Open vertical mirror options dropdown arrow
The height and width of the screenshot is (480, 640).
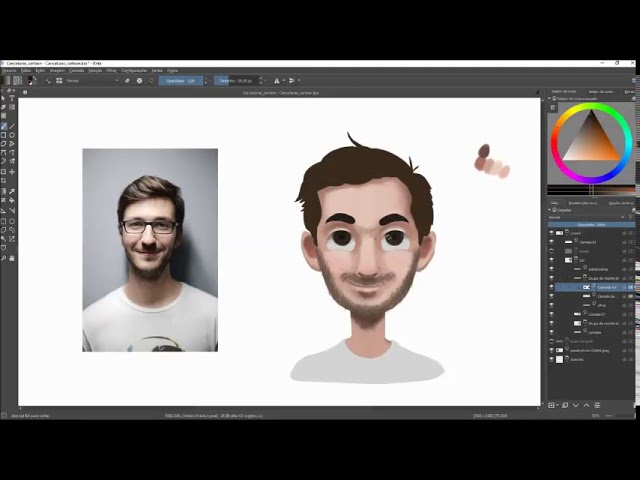299,81
